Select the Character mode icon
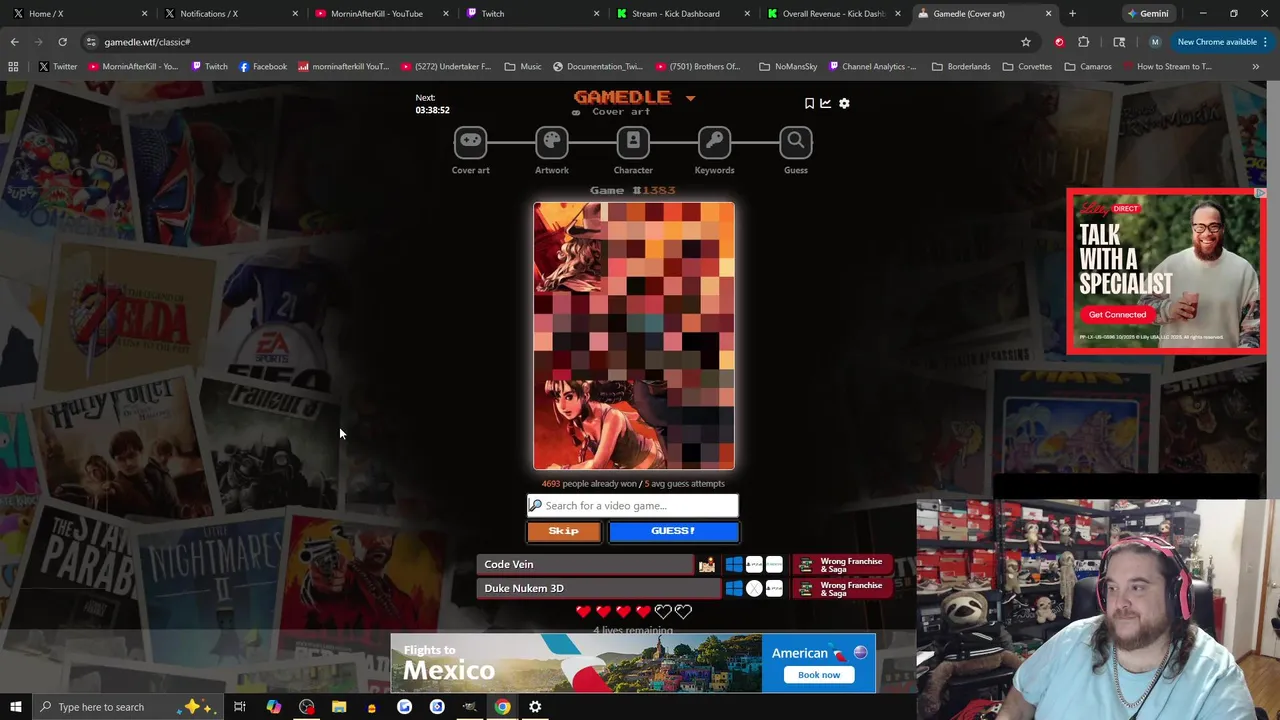 633,143
